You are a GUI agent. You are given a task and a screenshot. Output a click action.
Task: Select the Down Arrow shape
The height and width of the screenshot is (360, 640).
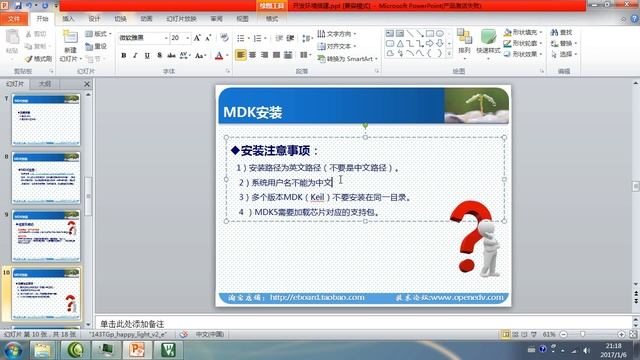(440, 43)
